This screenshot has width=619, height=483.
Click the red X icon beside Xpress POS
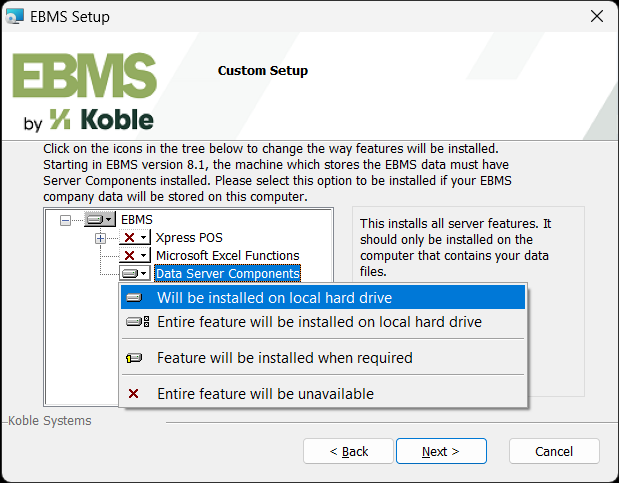point(129,238)
